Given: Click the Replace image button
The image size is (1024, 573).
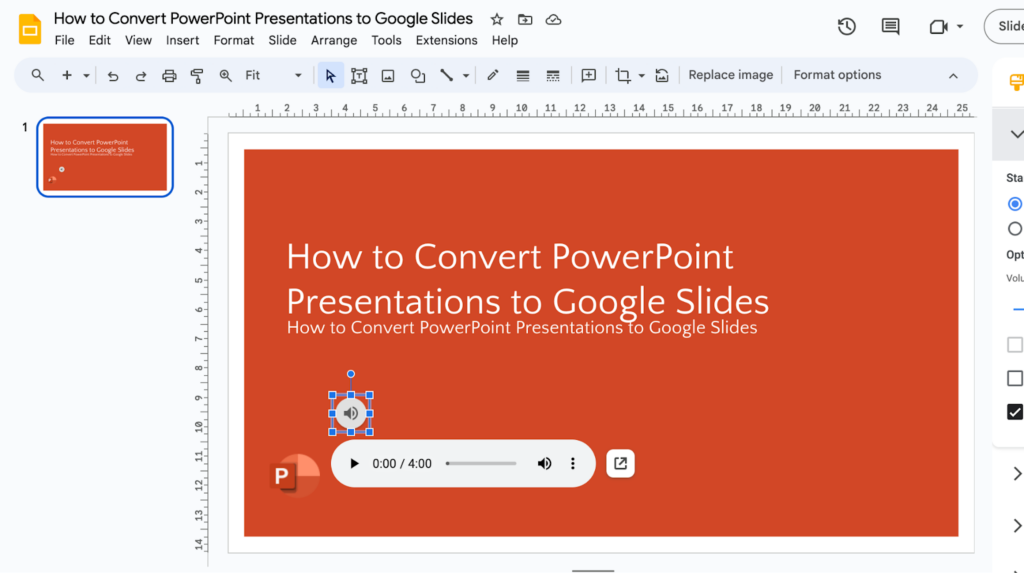Looking at the screenshot, I should [x=731, y=75].
